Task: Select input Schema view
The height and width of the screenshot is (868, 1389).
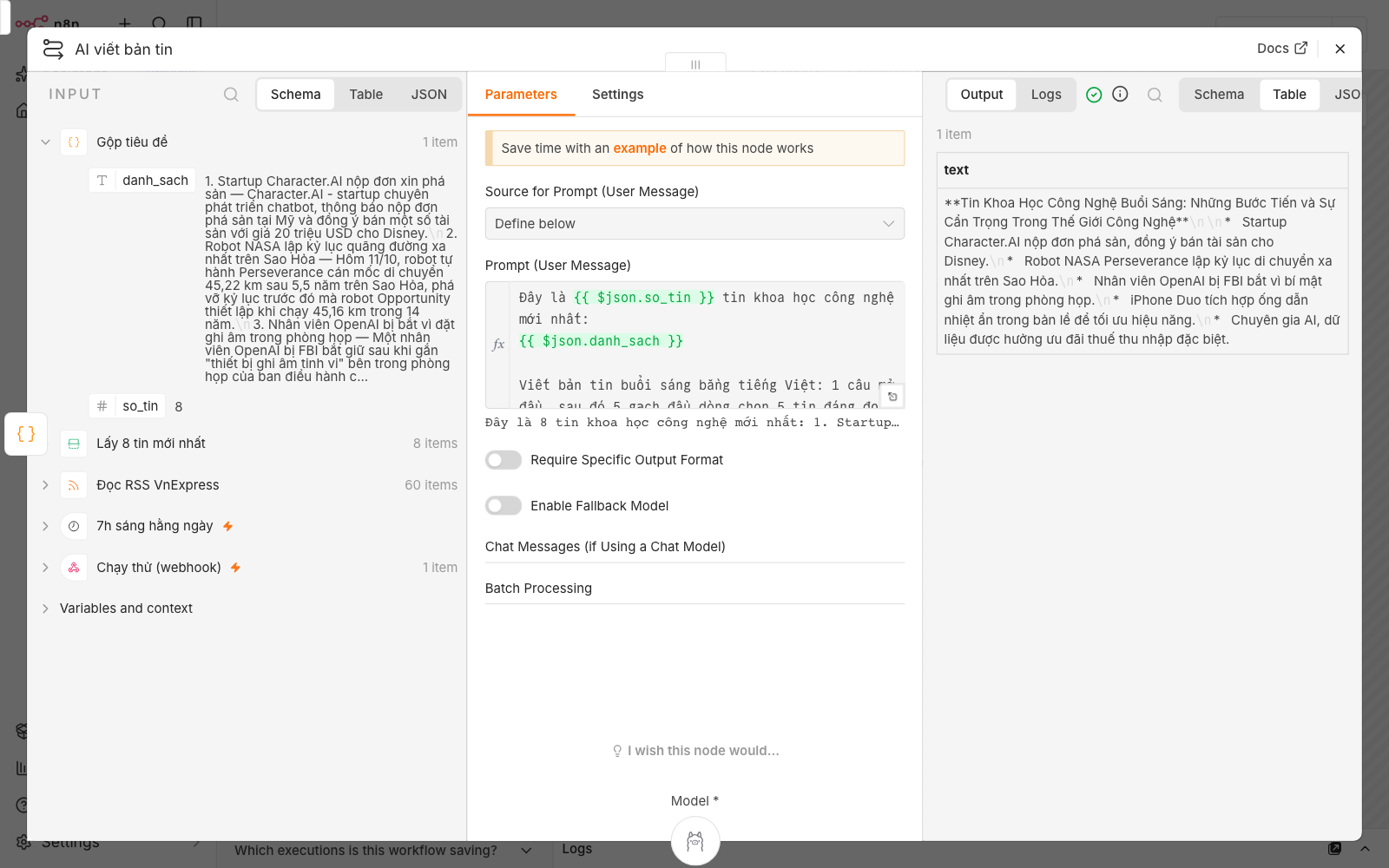Action: pyautogui.click(x=295, y=95)
